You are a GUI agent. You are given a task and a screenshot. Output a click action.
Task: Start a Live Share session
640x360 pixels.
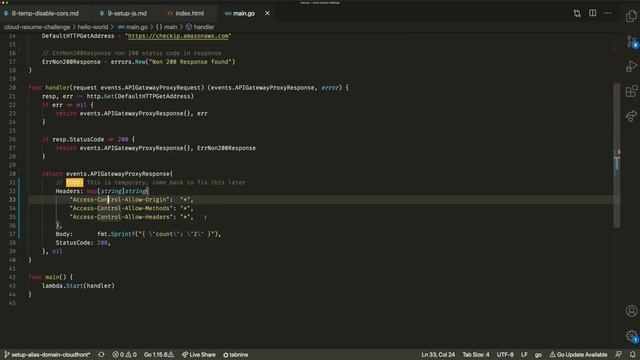(x=199, y=355)
